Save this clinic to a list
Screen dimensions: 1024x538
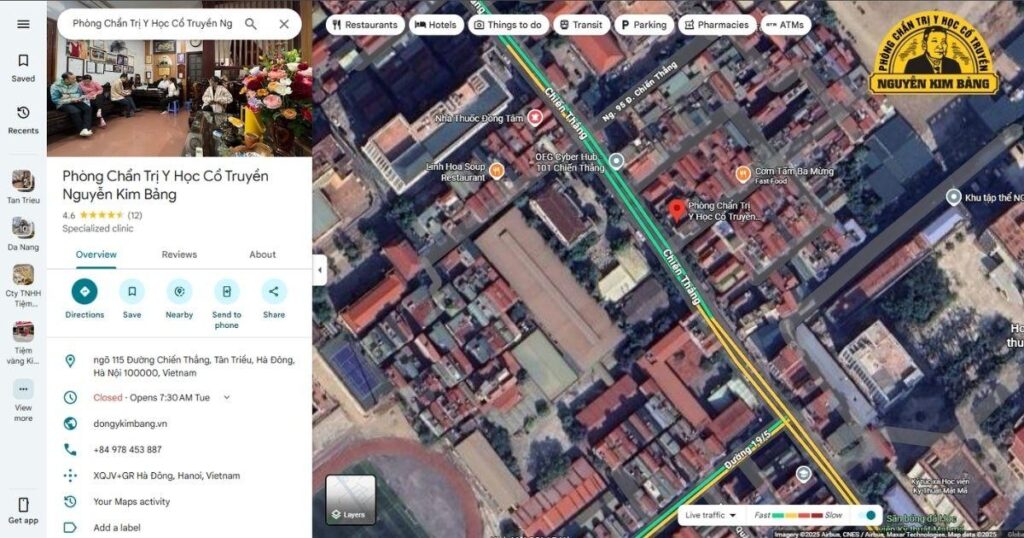(x=132, y=292)
